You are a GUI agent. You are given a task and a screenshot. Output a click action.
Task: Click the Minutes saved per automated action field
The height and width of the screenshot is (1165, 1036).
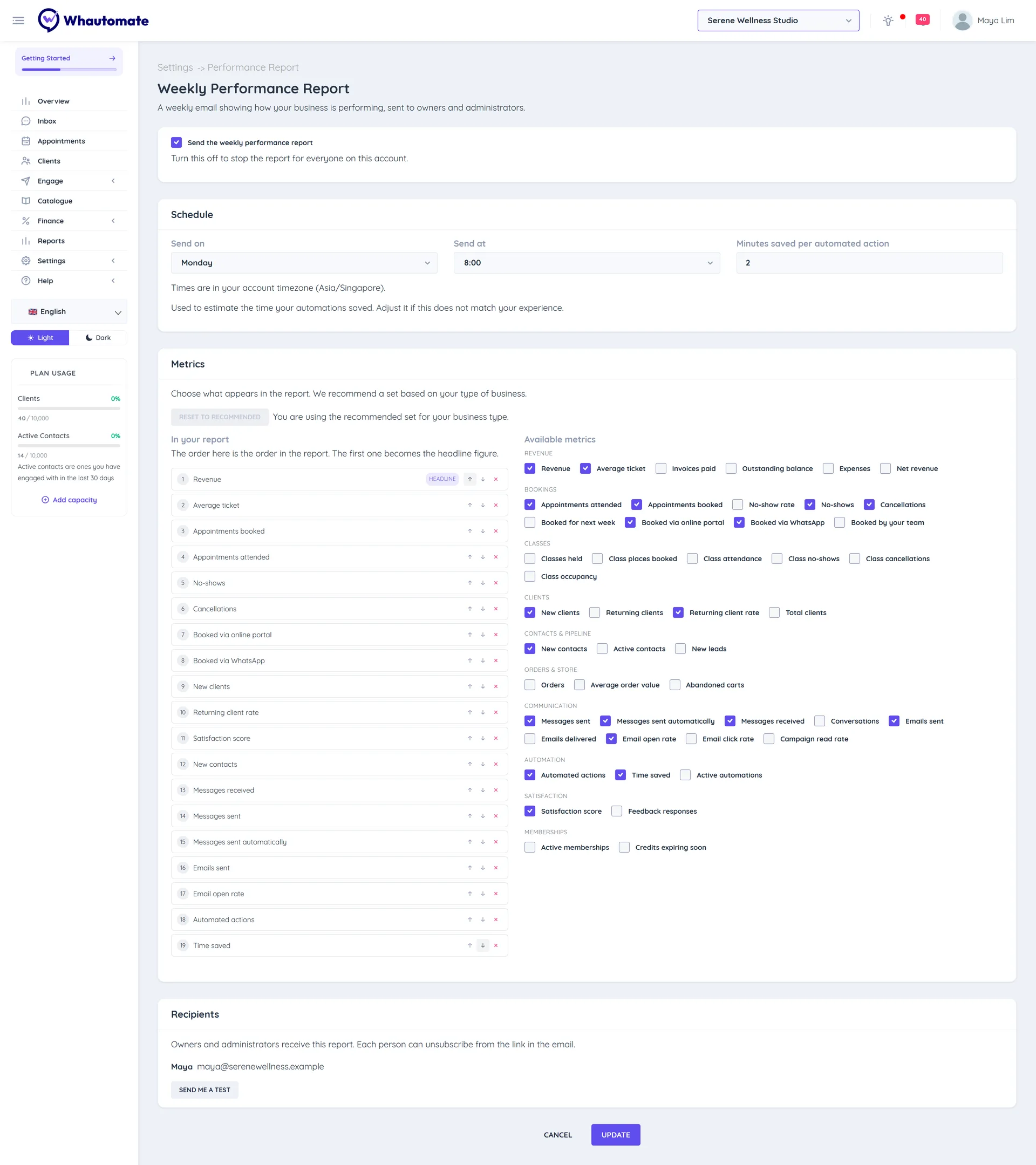tap(869, 263)
